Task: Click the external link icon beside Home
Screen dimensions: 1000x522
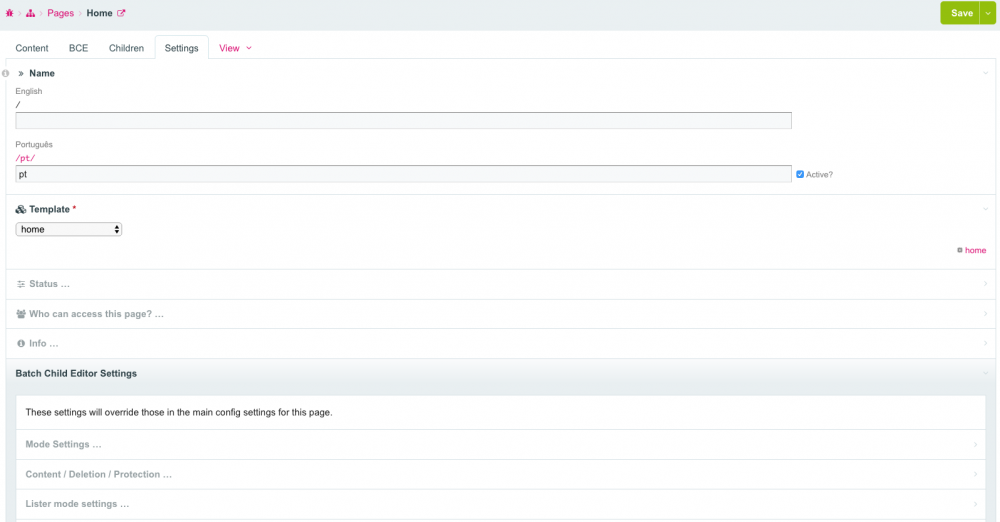Action: click(x=121, y=13)
